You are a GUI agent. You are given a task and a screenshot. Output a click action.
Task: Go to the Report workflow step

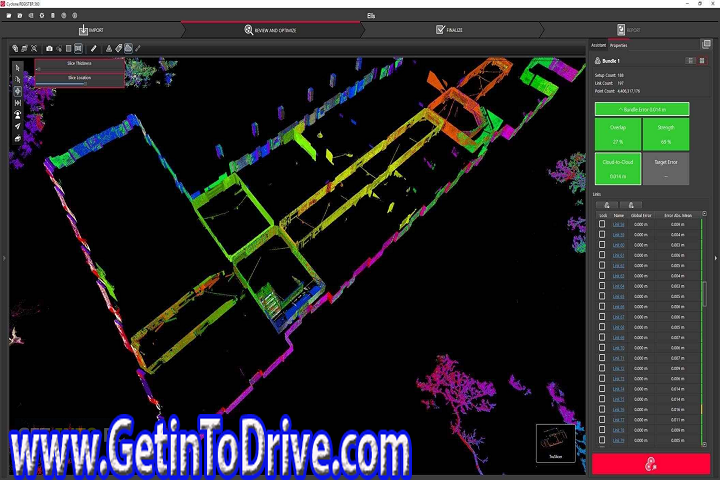(x=628, y=30)
